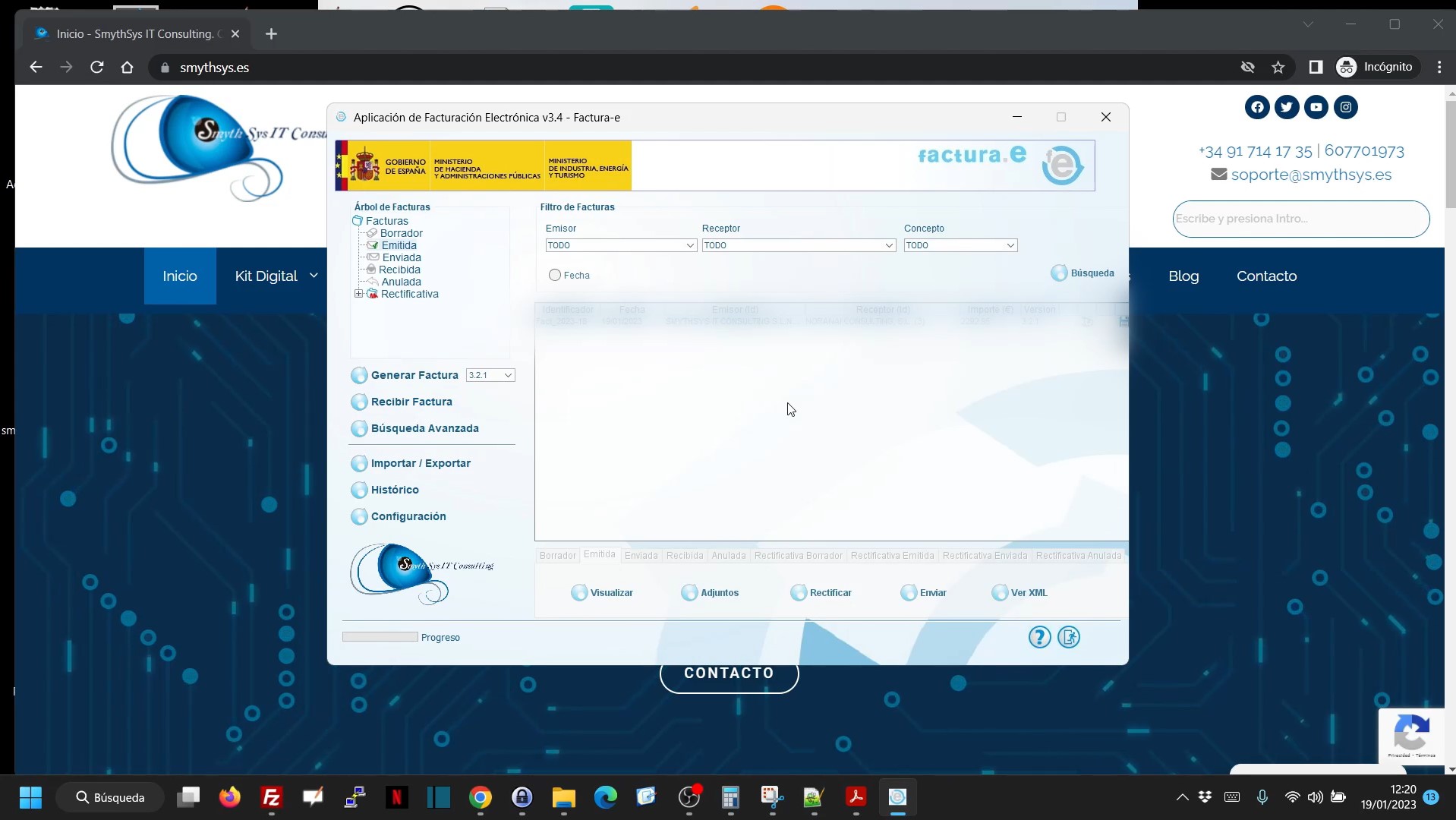Select the Enviada tree item
This screenshot has width=1456, height=820.
(401, 258)
